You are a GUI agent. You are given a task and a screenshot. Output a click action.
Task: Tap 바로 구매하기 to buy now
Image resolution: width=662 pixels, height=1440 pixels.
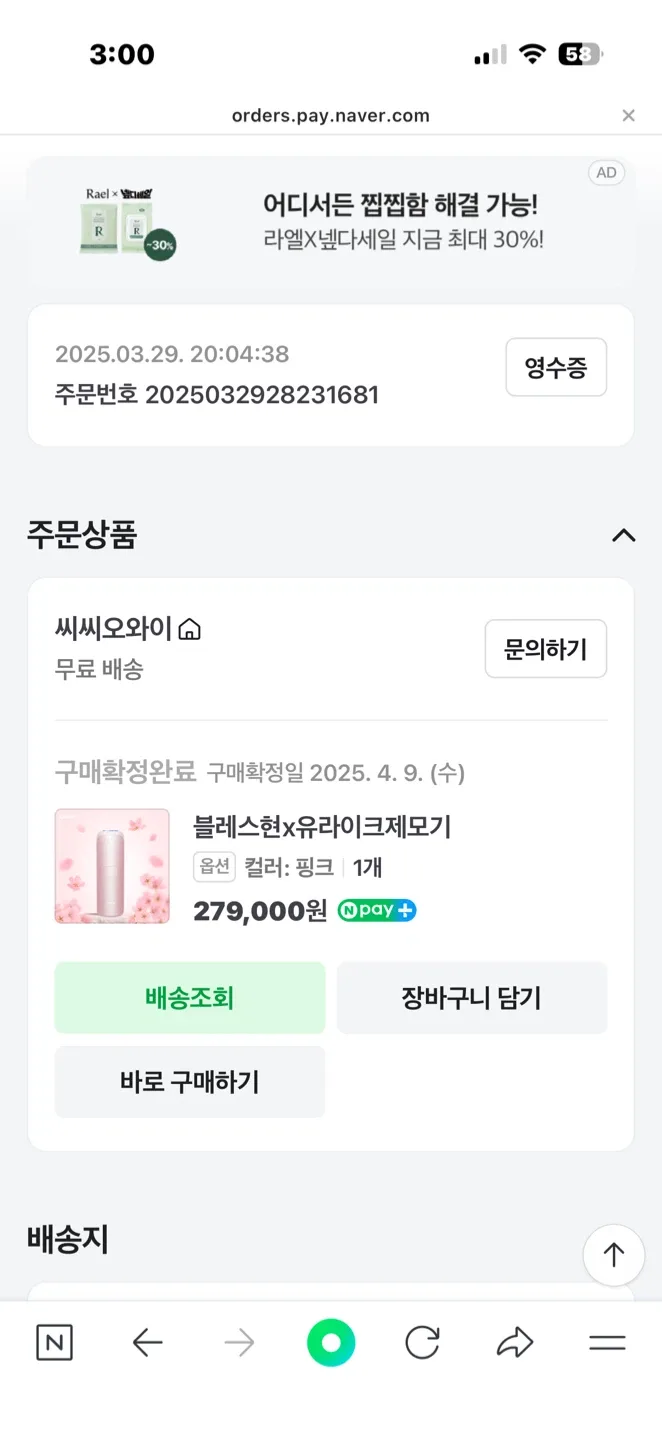coord(190,1081)
